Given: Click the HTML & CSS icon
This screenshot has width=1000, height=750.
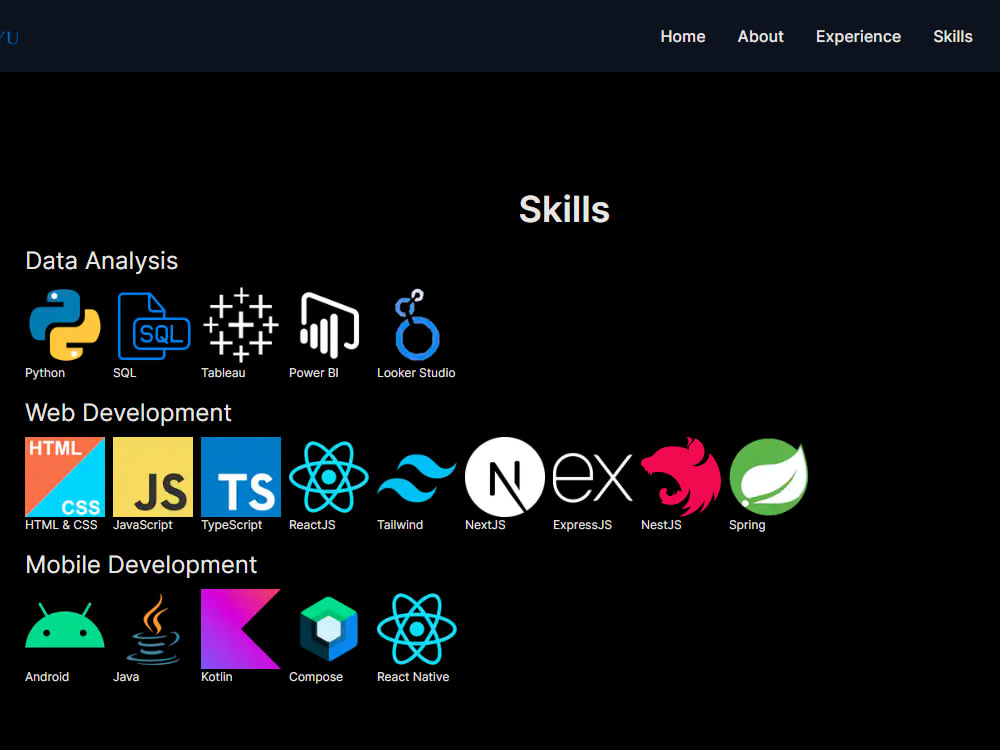Looking at the screenshot, I should (x=65, y=477).
